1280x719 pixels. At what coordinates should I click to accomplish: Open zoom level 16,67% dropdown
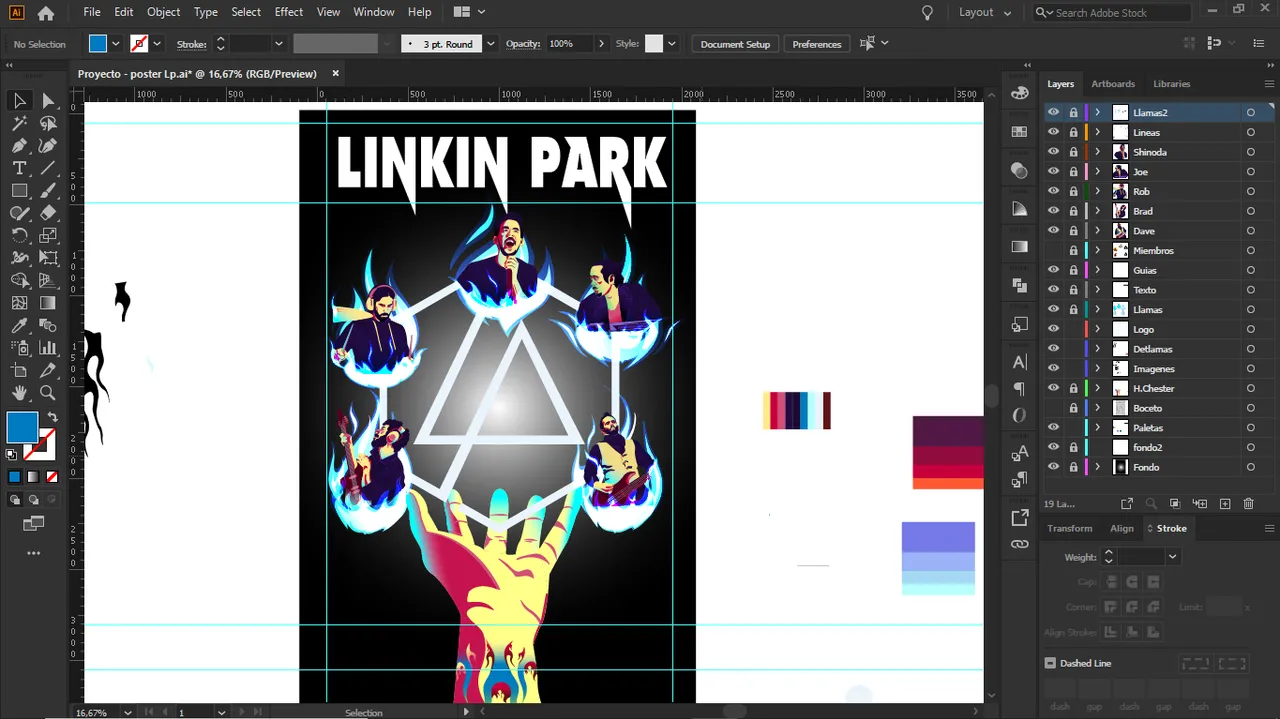coord(127,713)
